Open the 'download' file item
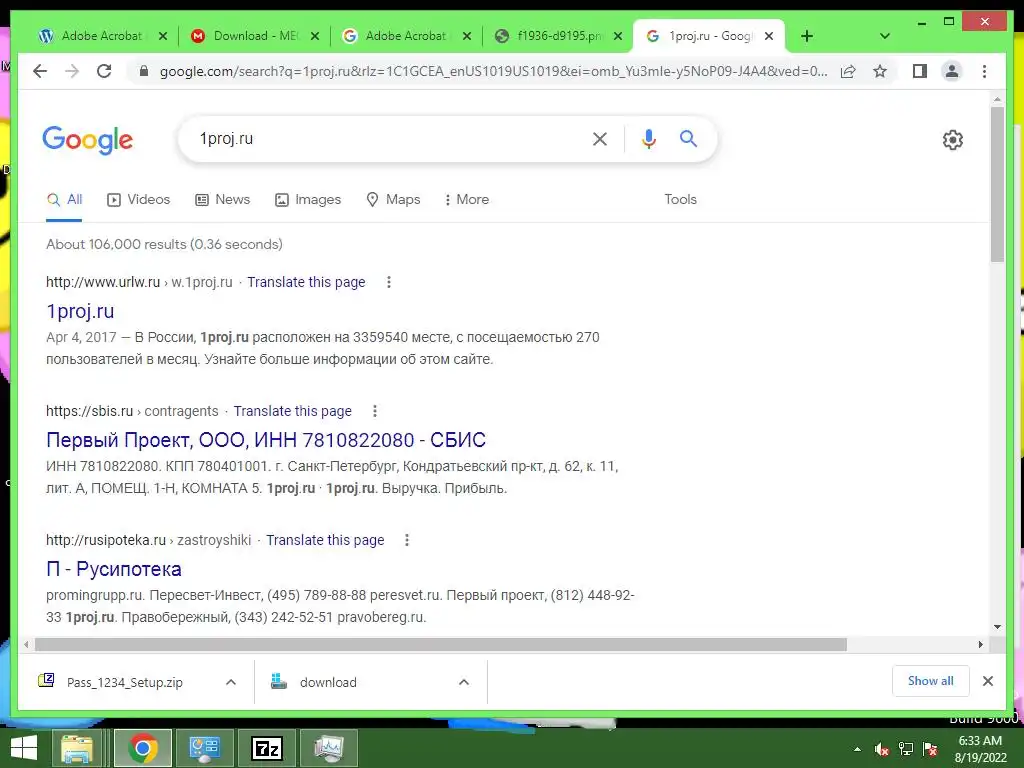 point(328,682)
